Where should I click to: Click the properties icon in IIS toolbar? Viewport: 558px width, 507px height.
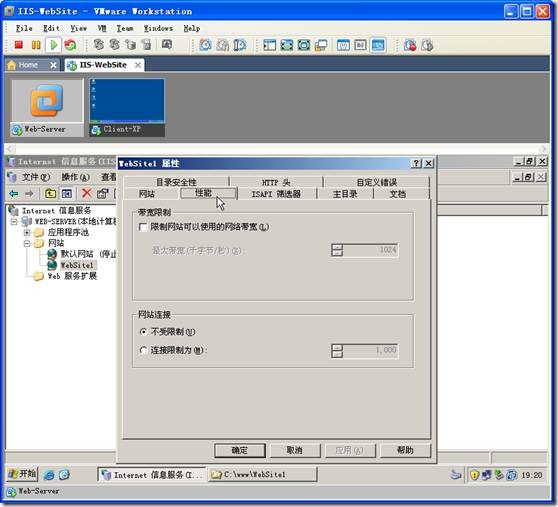(102, 194)
